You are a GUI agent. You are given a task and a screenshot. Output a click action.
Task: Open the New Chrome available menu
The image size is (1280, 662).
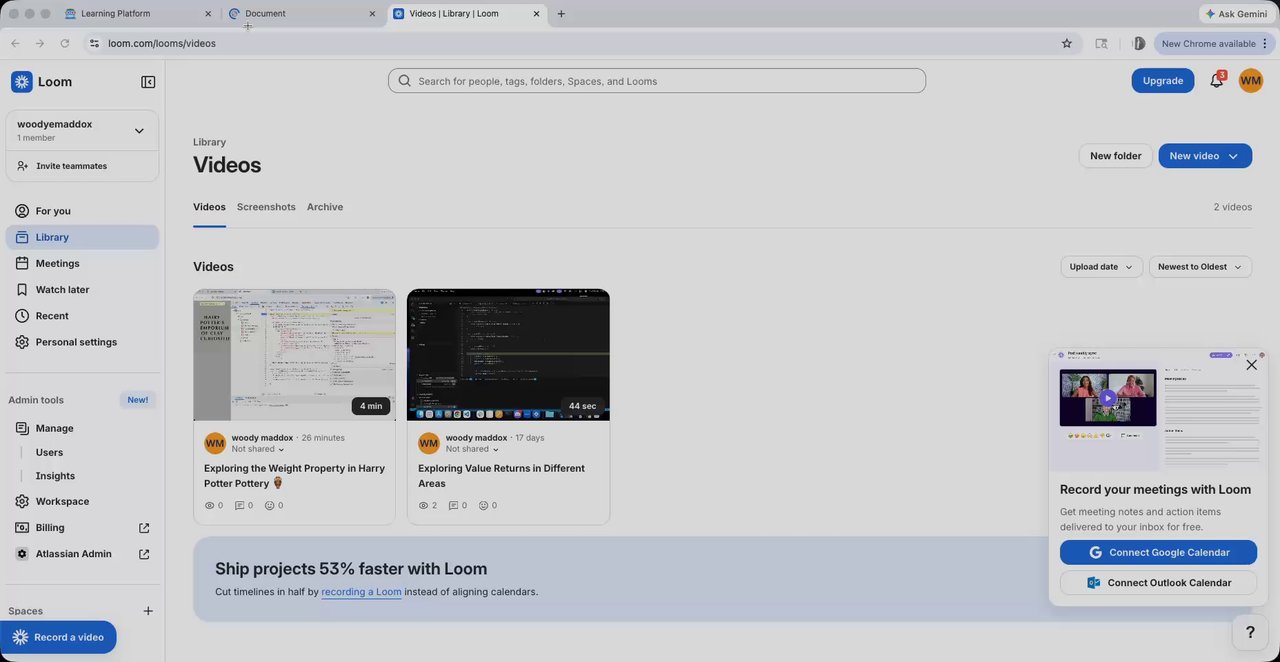pos(1213,43)
